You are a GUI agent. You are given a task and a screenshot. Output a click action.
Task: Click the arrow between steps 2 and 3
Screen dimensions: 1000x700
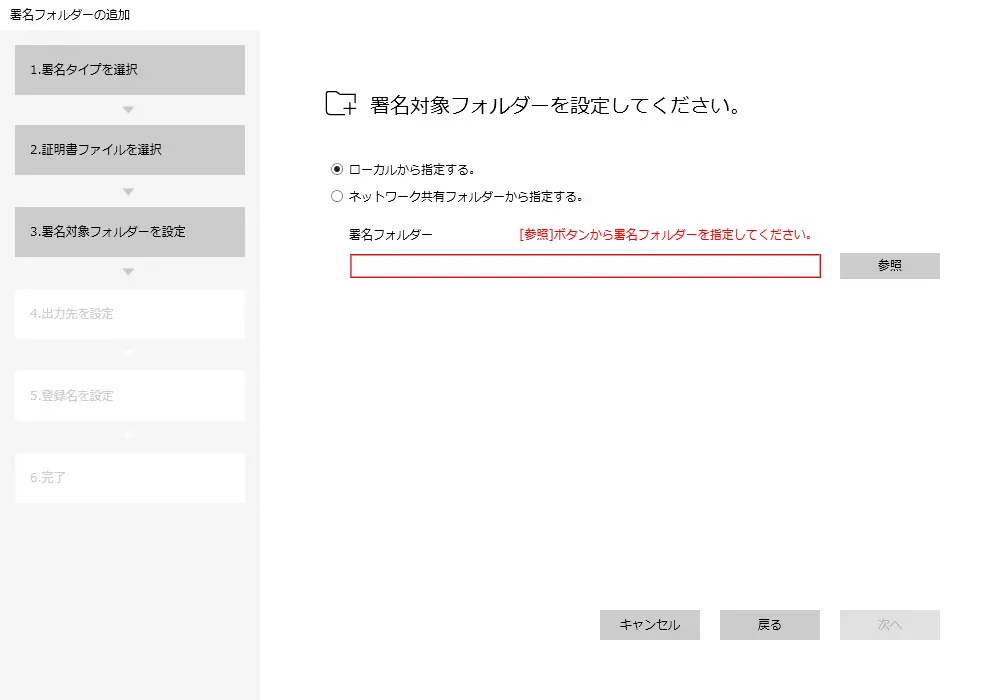(128, 191)
